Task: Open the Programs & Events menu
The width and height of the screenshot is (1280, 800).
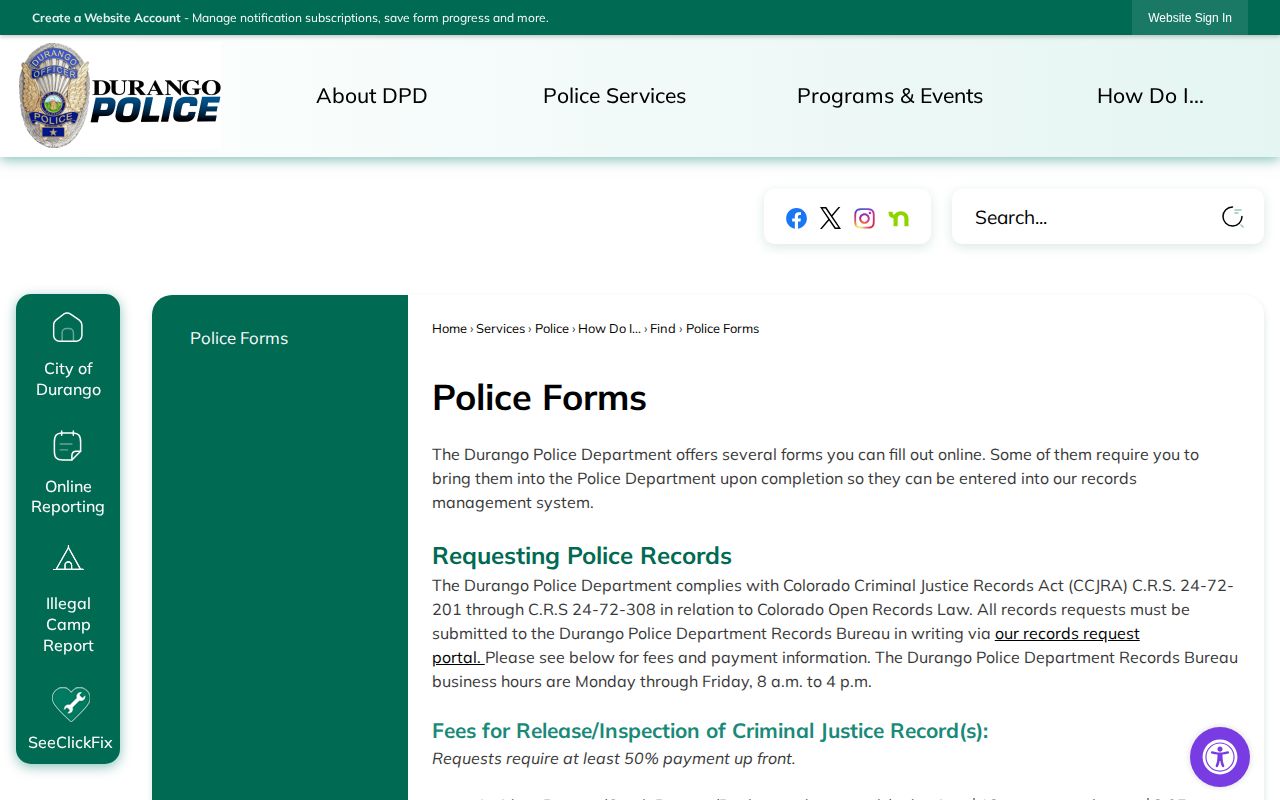Action: coord(890,96)
